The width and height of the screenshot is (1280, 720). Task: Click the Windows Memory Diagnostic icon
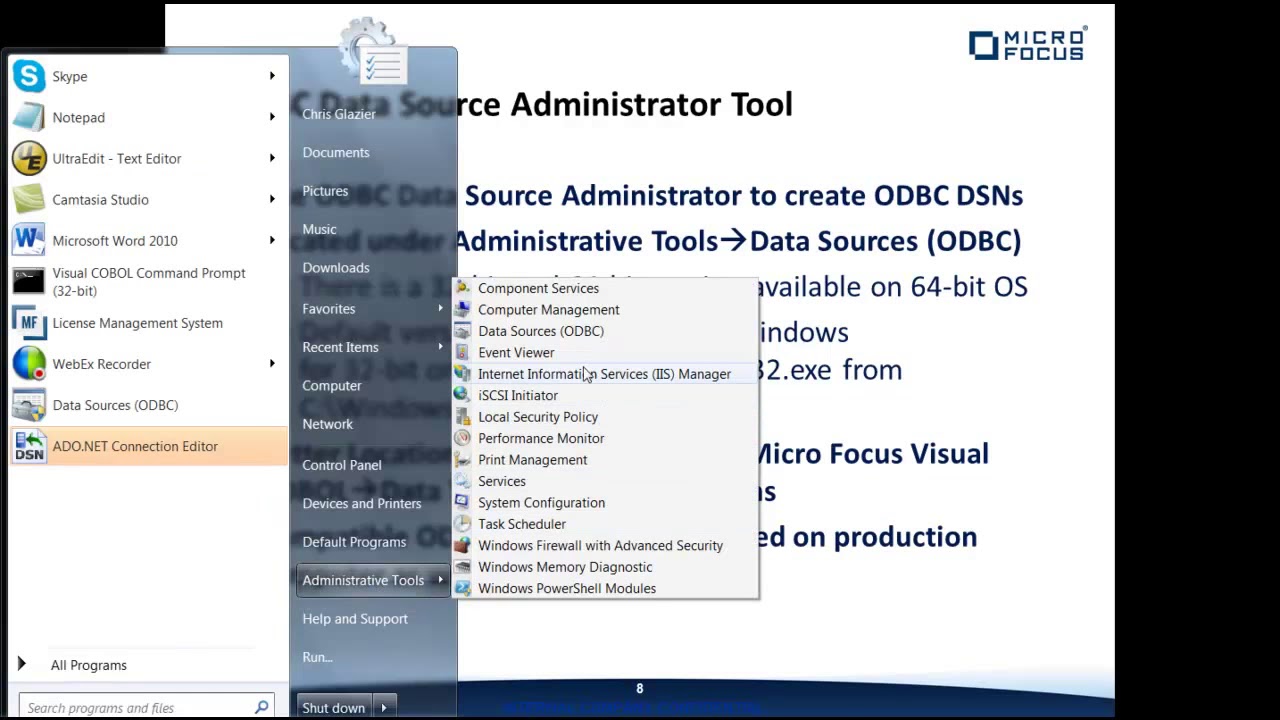click(462, 567)
